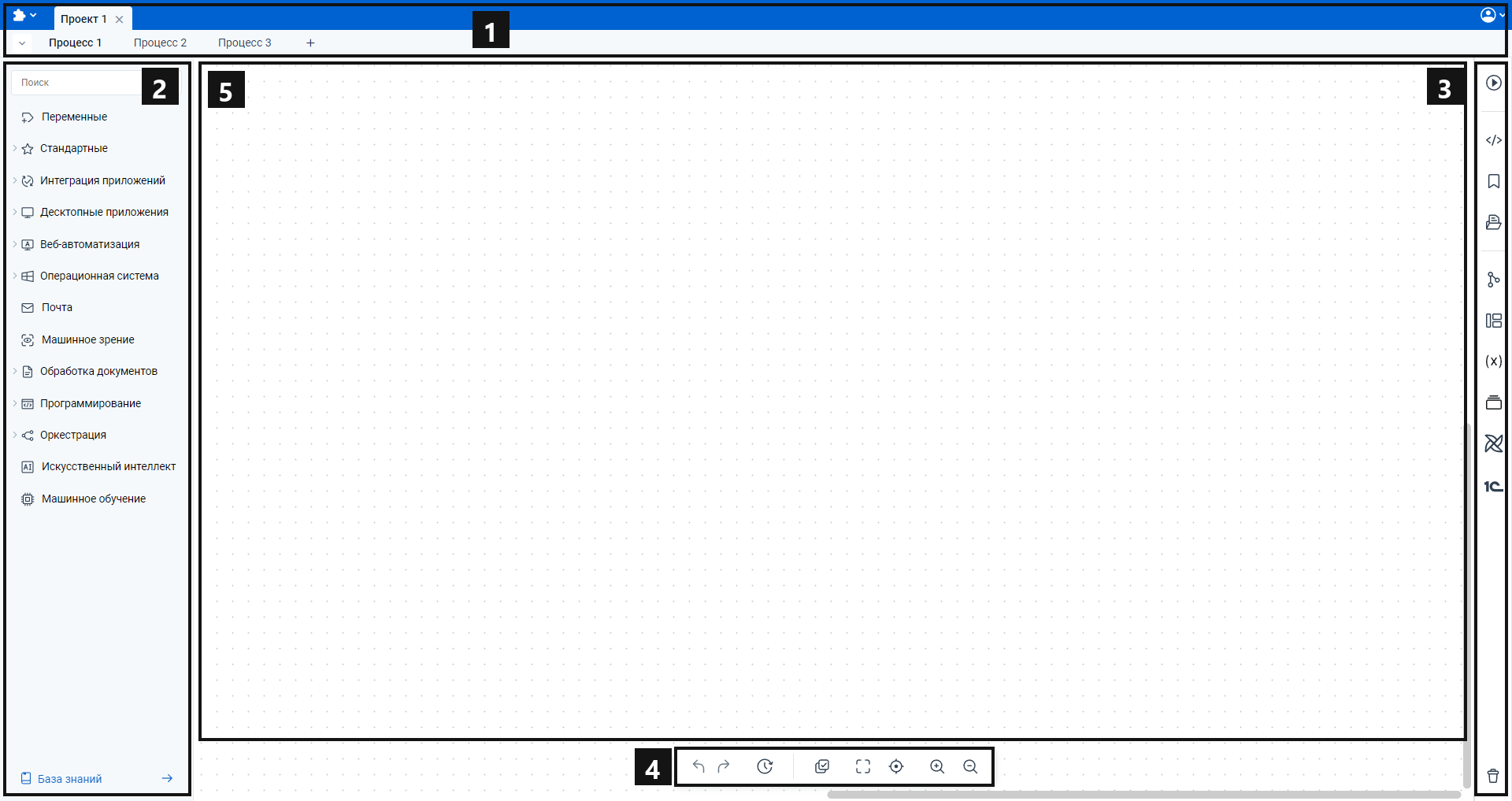
Task: Open the variables (x) panel icon
Action: (1493, 362)
